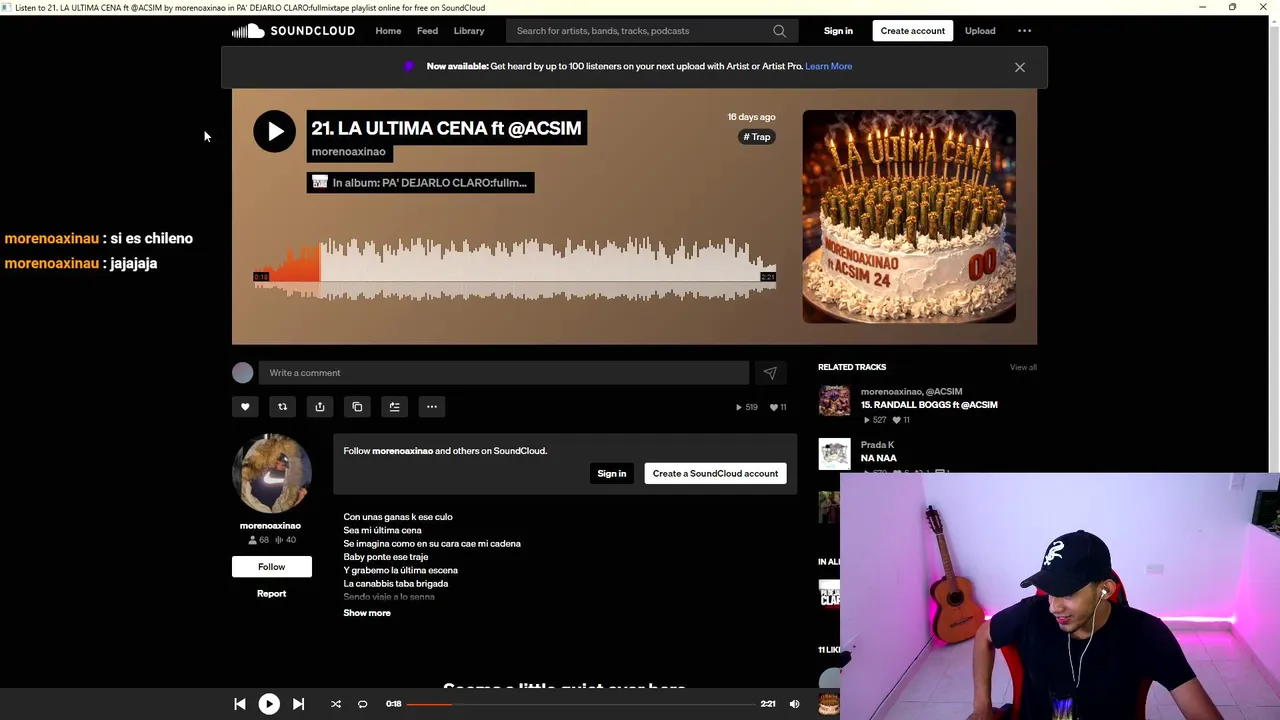This screenshot has height=720, width=1280.
Task: Open More options below comment box
Action: pyautogui.click(x=432, y=407)
